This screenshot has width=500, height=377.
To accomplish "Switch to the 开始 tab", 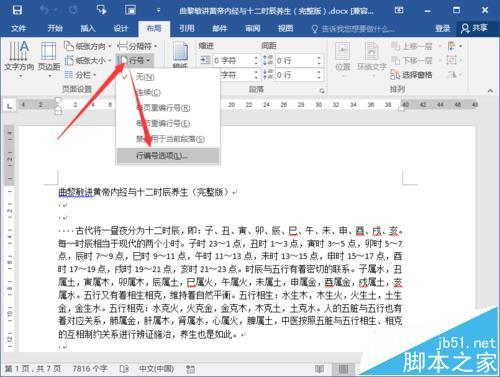I will pos(55,29).
